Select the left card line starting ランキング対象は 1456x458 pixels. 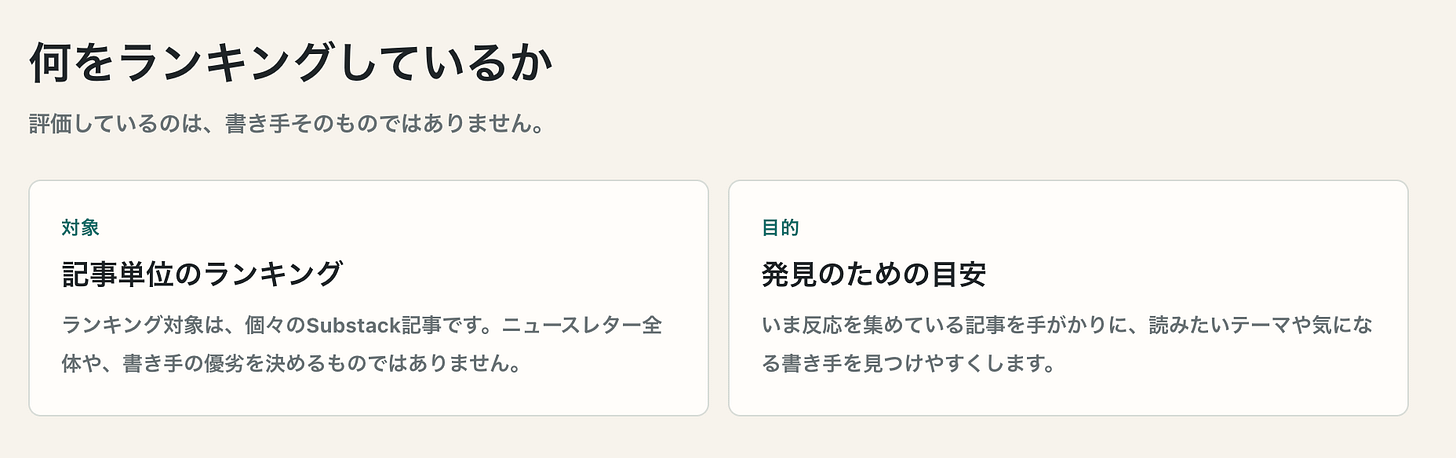[360, 326]
